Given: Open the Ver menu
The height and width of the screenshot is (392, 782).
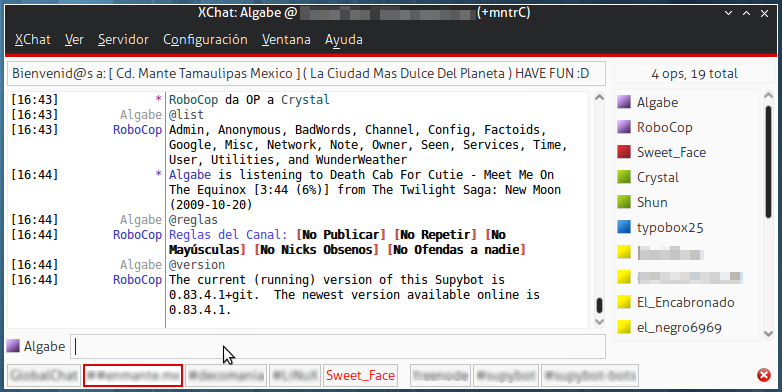Looking at the screenshot, I should pyautogui.click(x=74, y=39).
